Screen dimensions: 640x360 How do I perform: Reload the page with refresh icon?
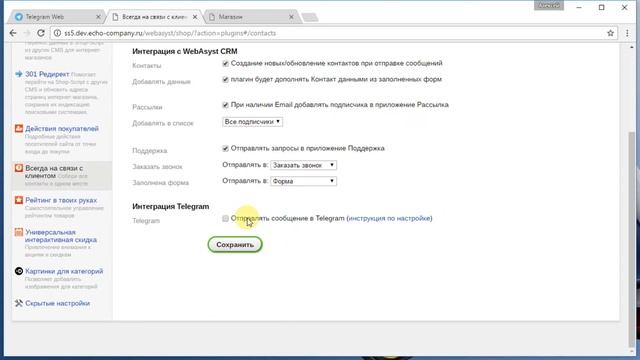click(41, 33)
